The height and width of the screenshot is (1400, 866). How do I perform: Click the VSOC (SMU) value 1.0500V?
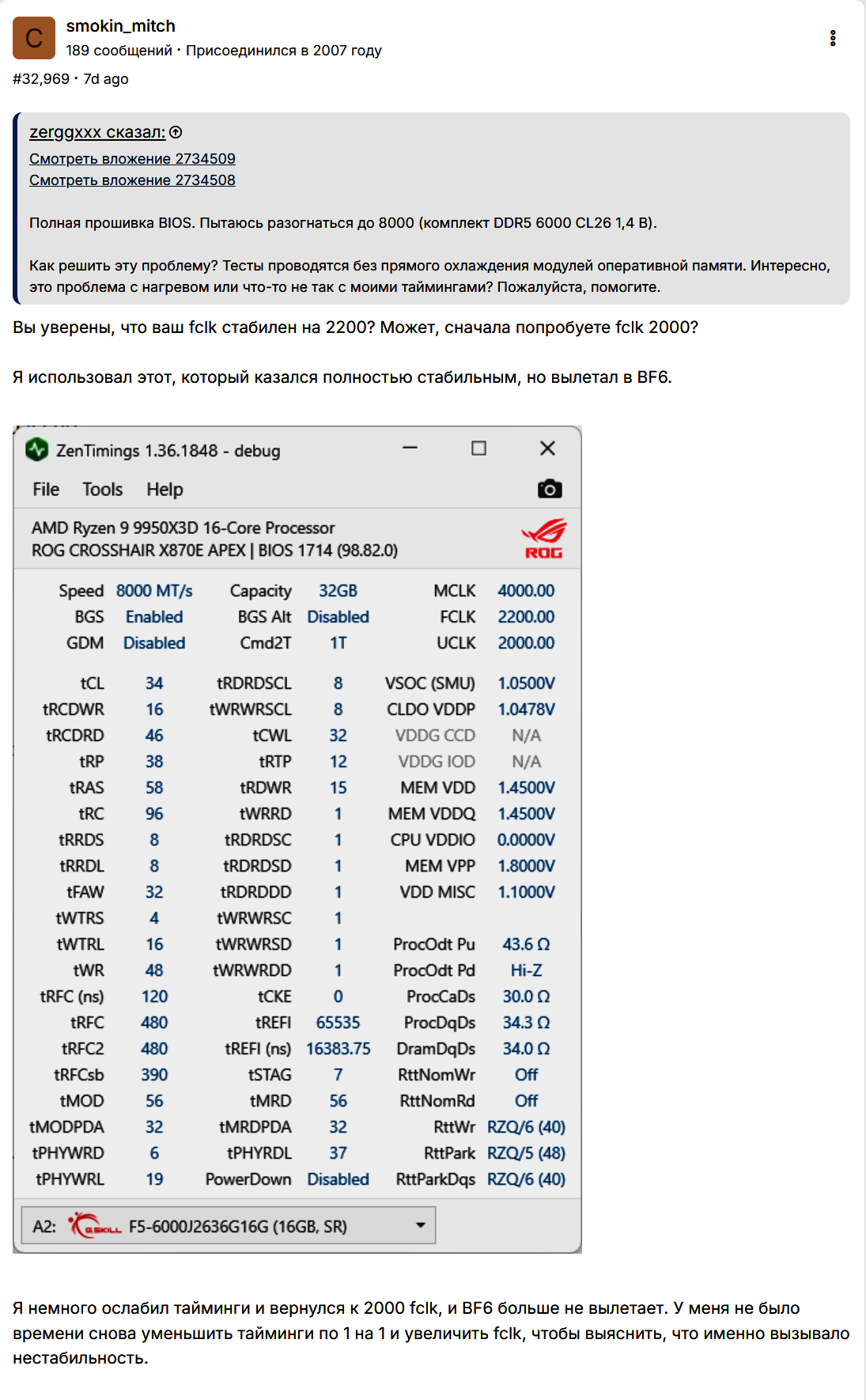[526, 683]
